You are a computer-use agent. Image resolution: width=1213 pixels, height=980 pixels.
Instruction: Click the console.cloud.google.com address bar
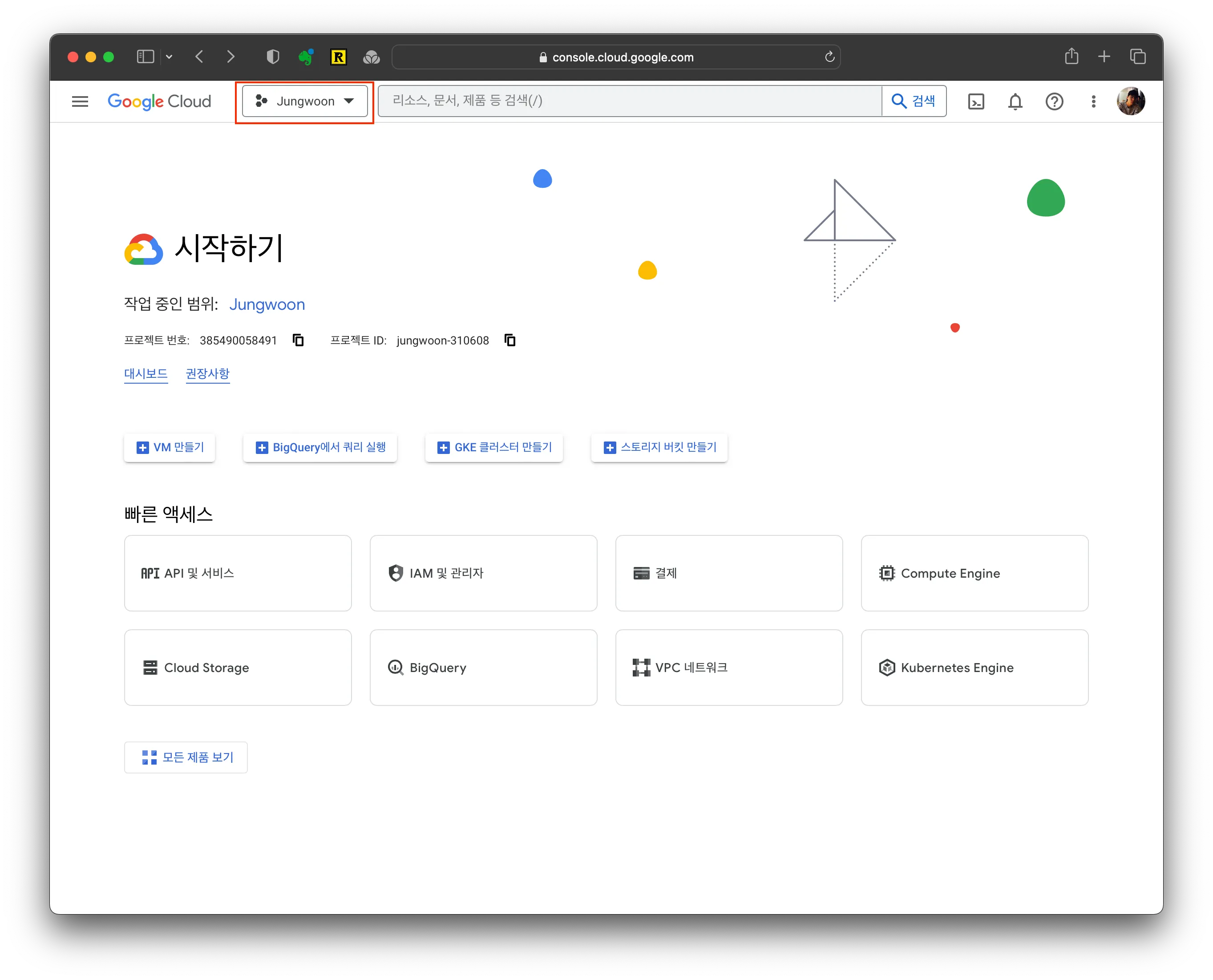(616, 57)
